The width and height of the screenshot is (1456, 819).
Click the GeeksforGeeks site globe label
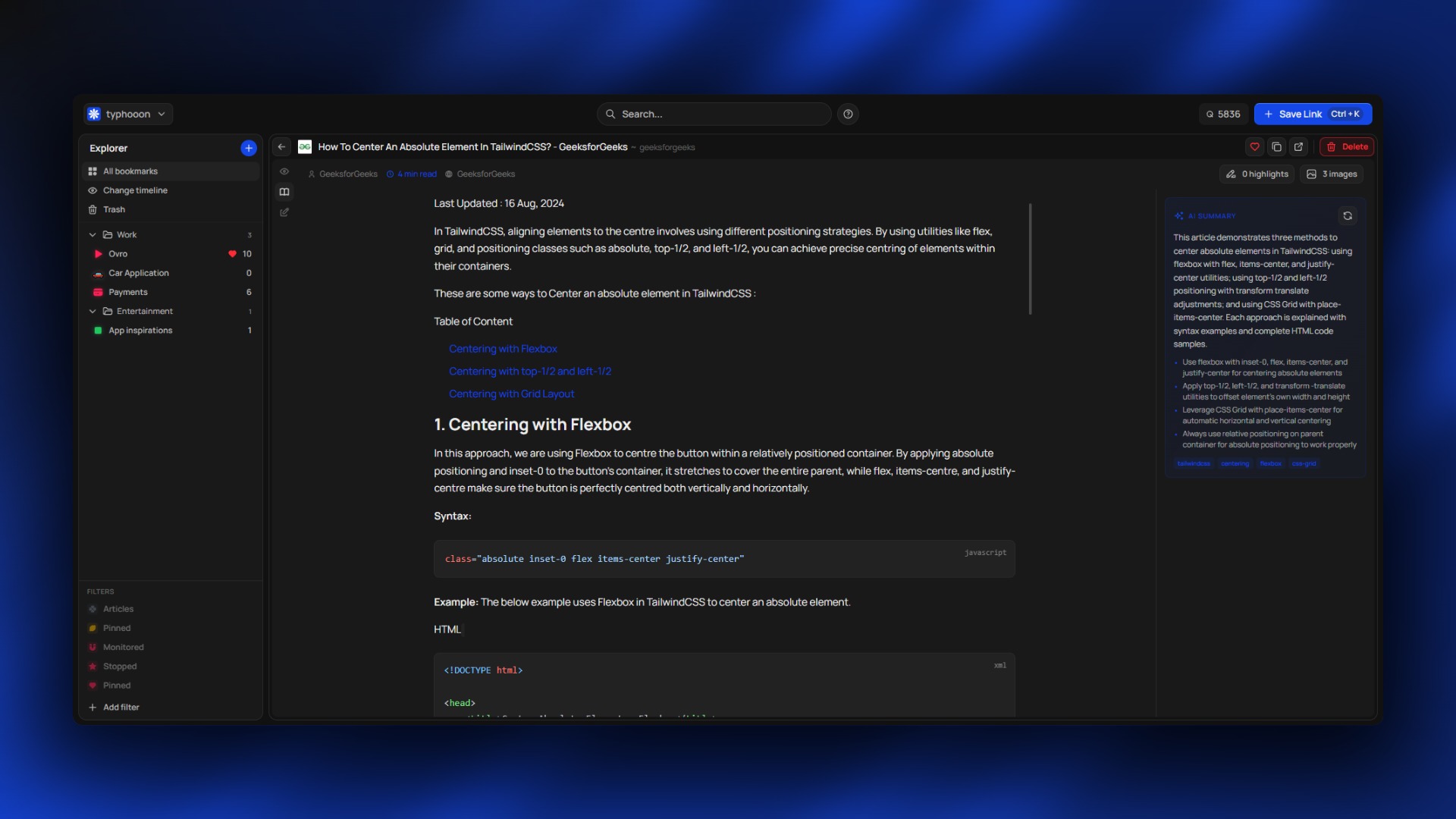pos(480,174)
